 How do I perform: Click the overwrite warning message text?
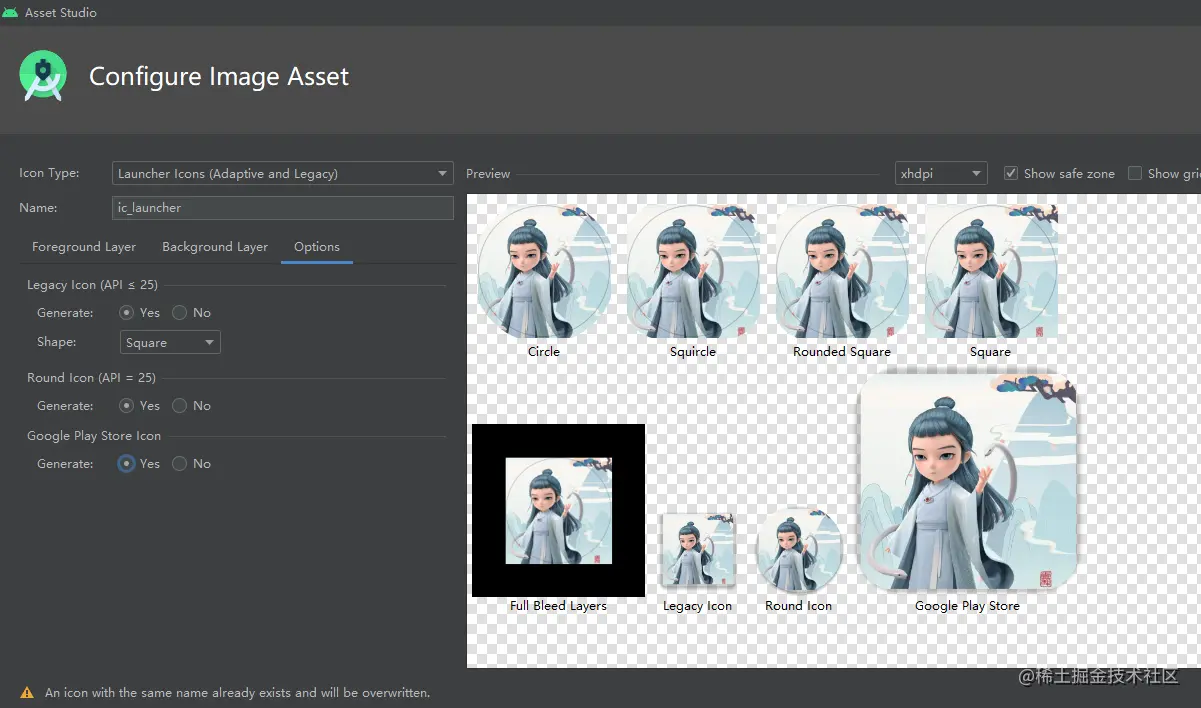[238, 692]
